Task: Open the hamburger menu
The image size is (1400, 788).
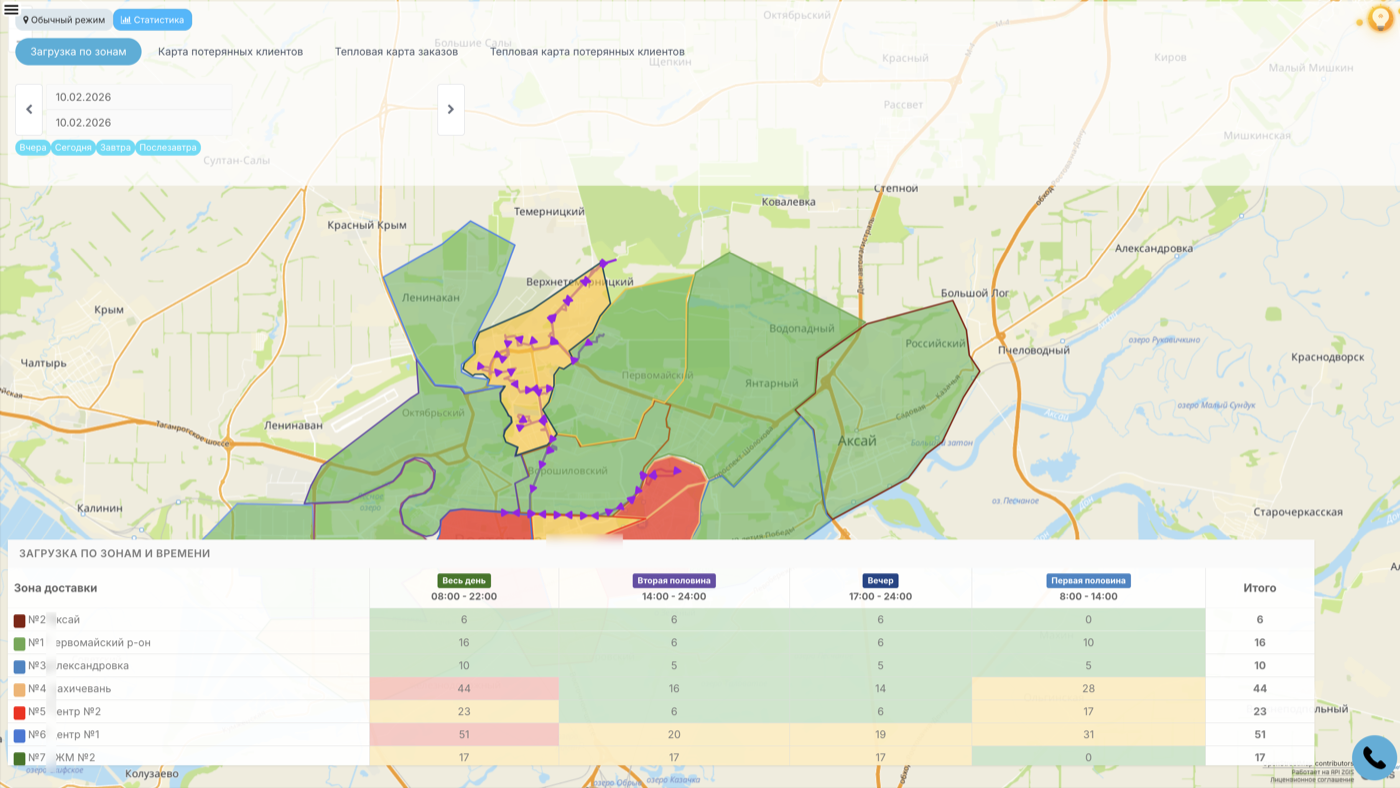Action: (x=12, y=10)
